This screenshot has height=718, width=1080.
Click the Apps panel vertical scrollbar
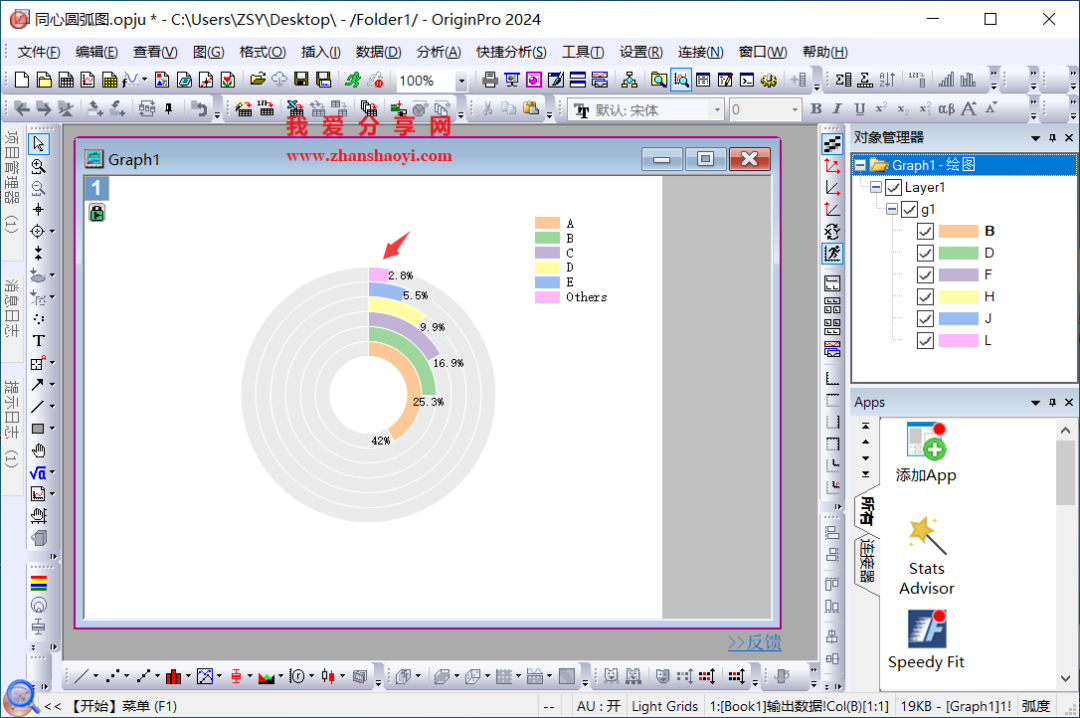click(1066, 554)
